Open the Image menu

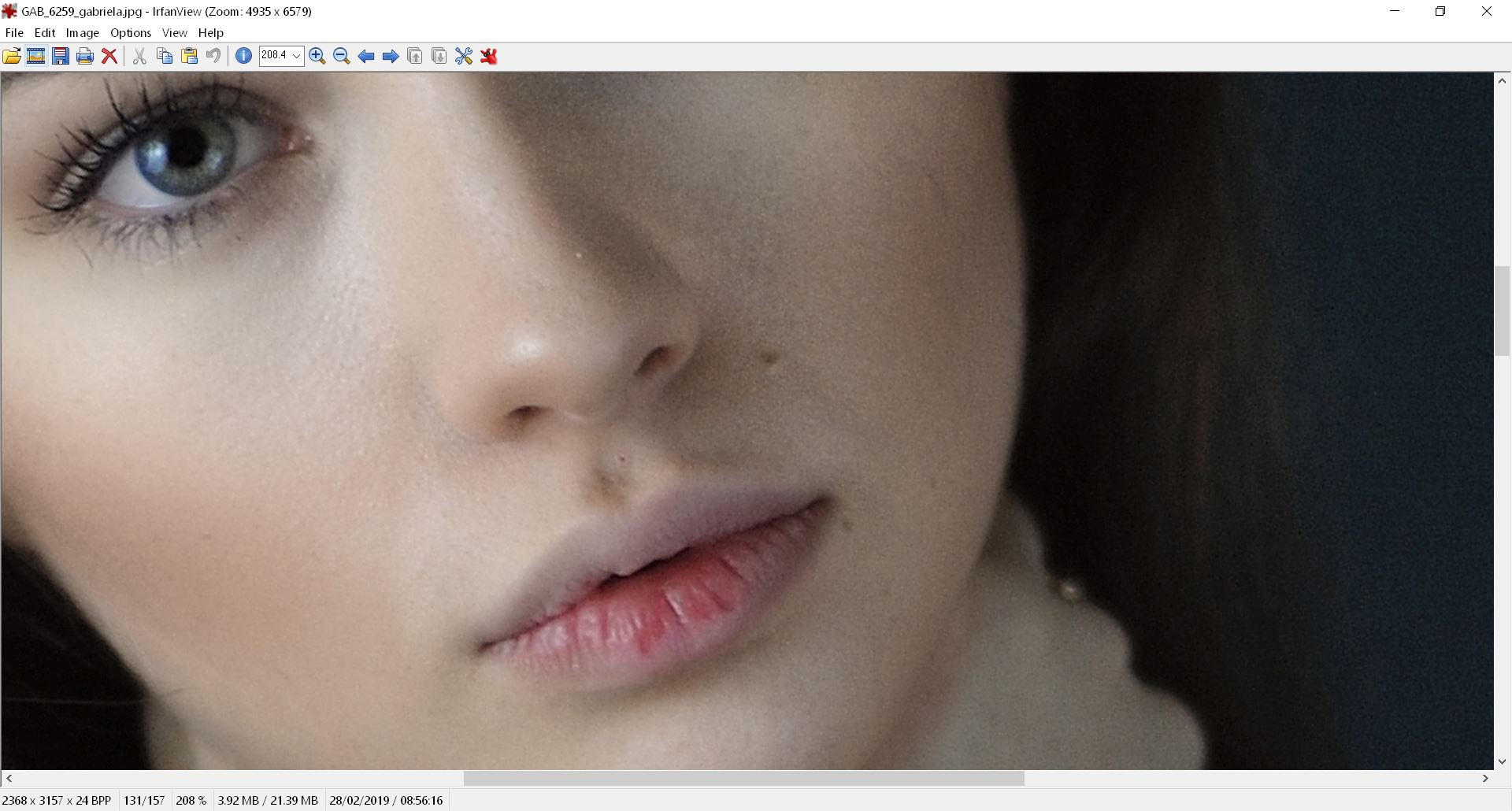[x=83, y=33]
